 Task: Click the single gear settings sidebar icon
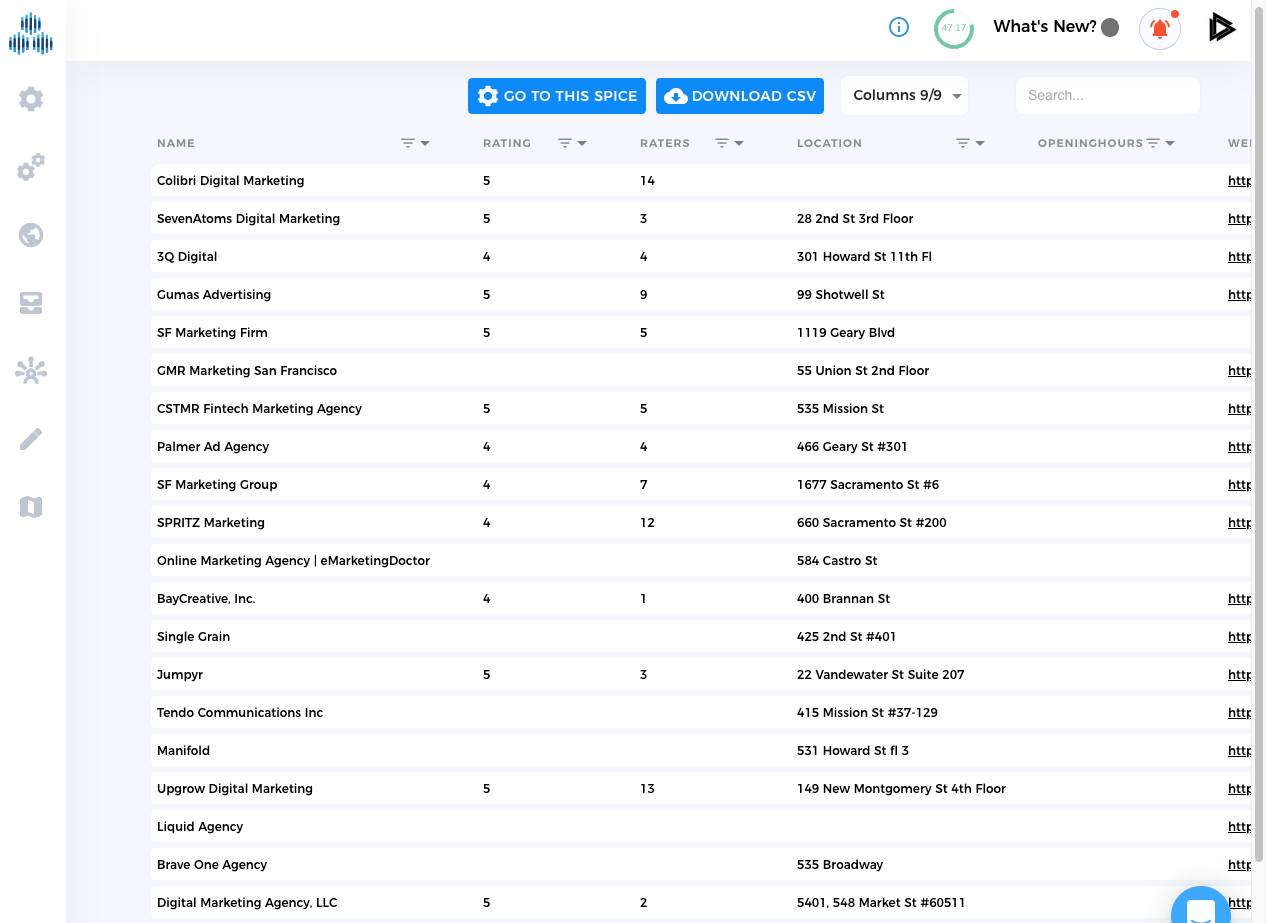(x=31, y=99)
